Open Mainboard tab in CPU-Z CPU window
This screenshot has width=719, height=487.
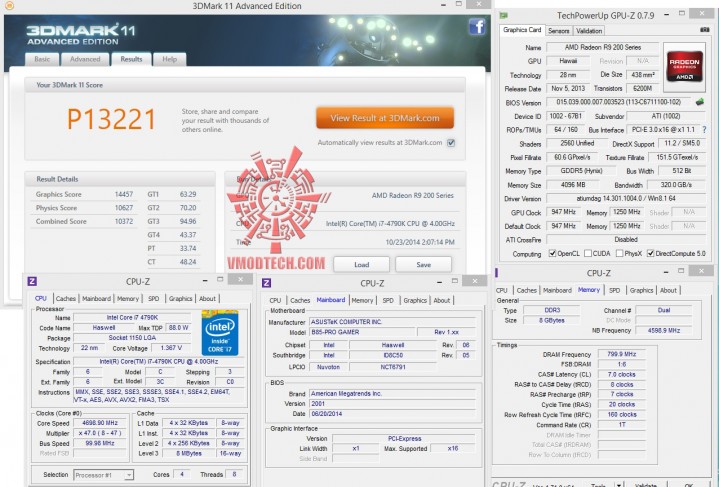coord(96,299)
